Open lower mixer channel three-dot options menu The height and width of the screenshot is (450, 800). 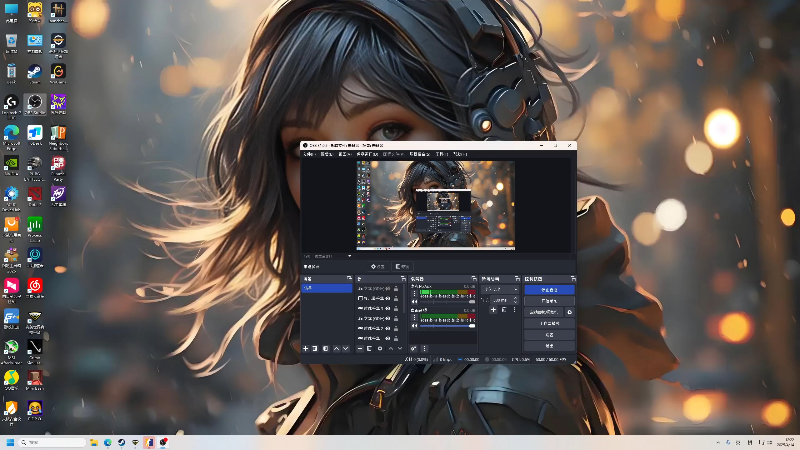pos(414,317)
